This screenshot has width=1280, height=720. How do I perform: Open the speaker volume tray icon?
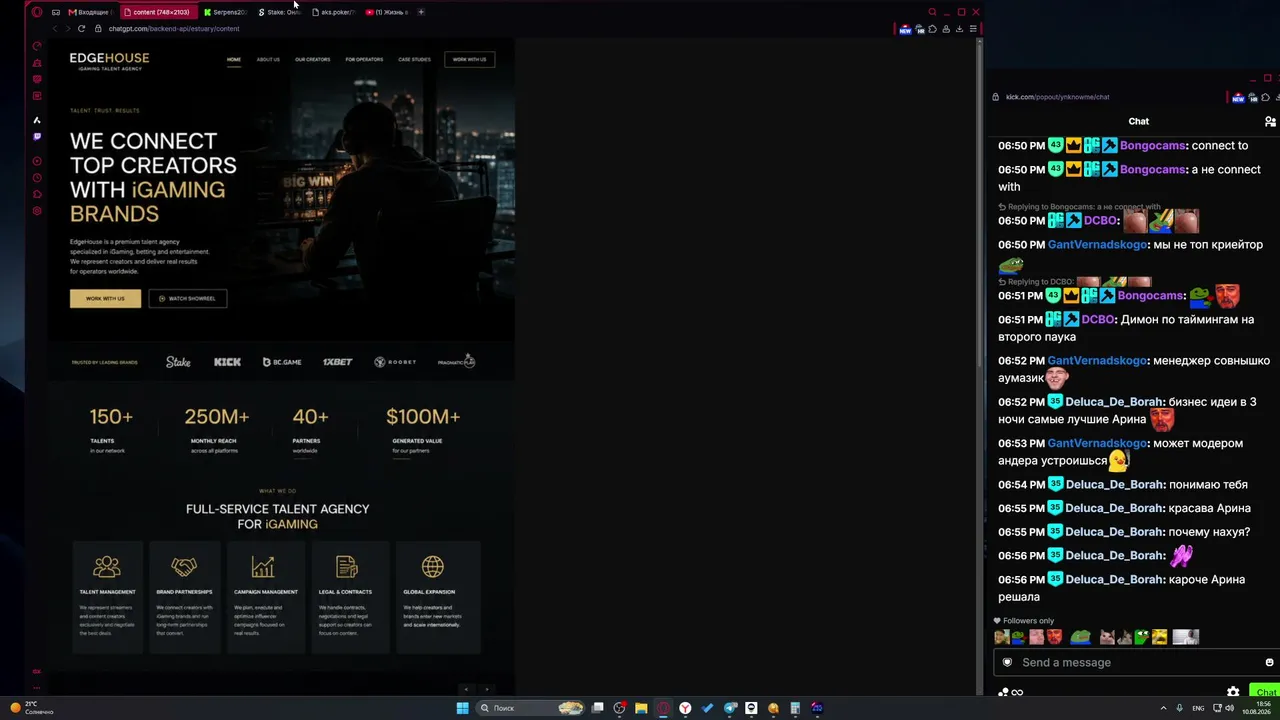[x=1229, y=708]
